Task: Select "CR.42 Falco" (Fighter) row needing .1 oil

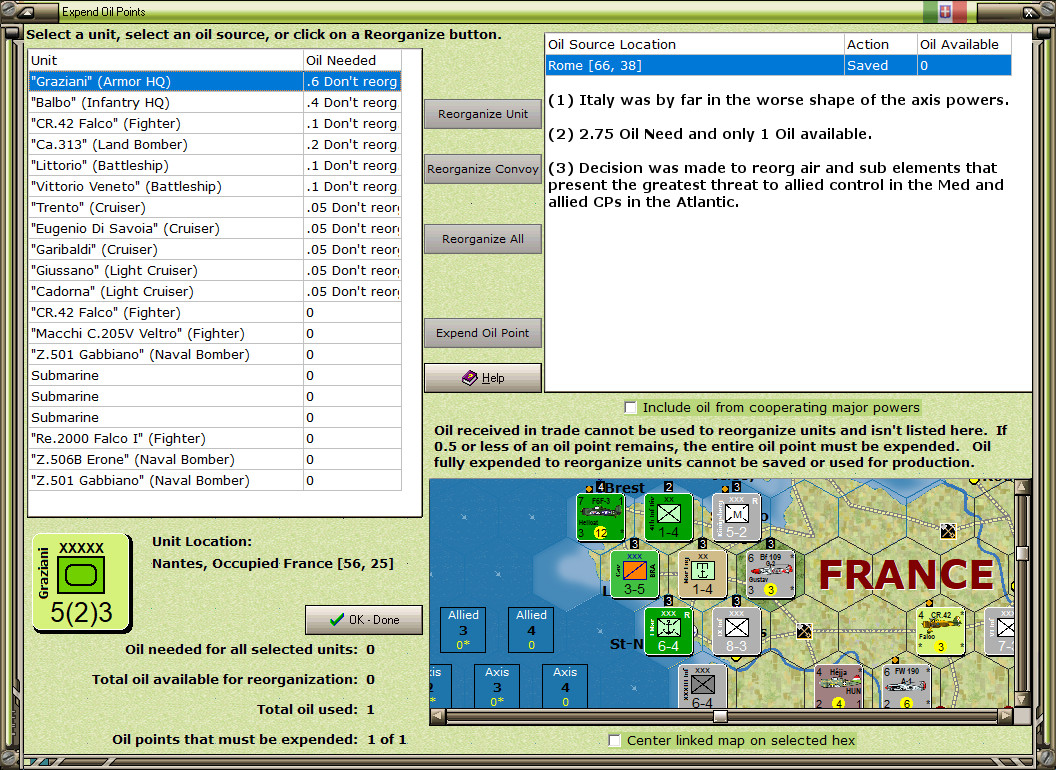Action: click(x=215, y=123)
